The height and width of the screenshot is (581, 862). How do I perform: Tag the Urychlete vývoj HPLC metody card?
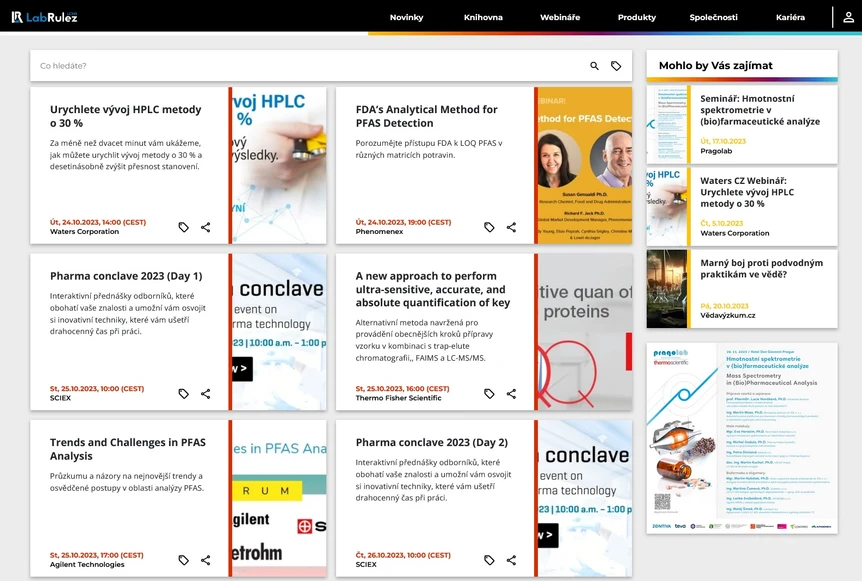pyautogui.click(x=184, y=227)
